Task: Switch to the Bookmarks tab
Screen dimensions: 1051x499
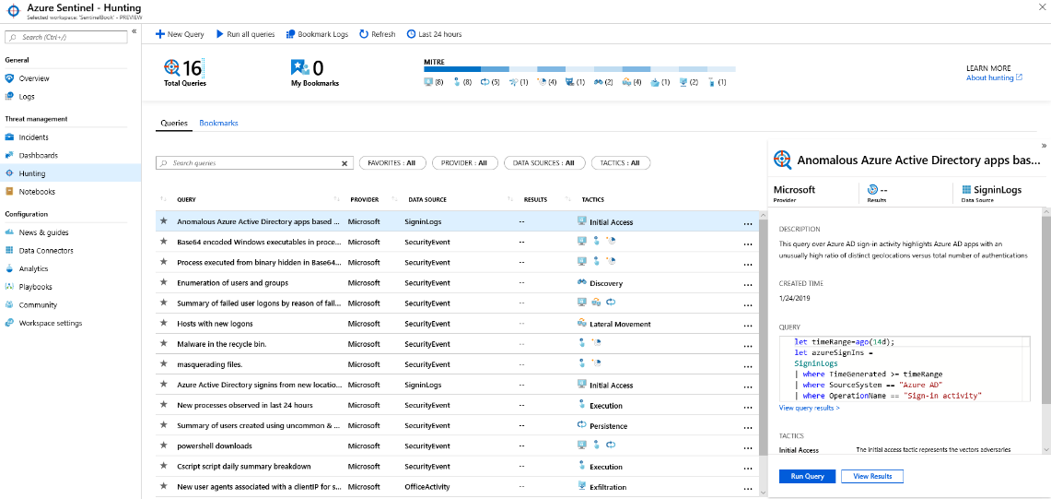Action: tap(218, 123)
